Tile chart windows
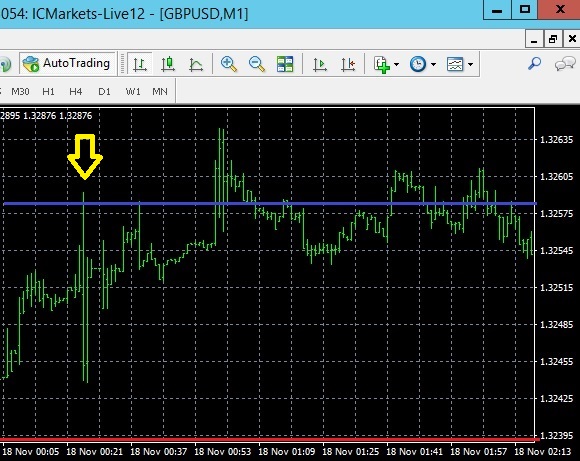Image resolution: width=580 pixels, height=461 pixels. [x=285, y=64]
